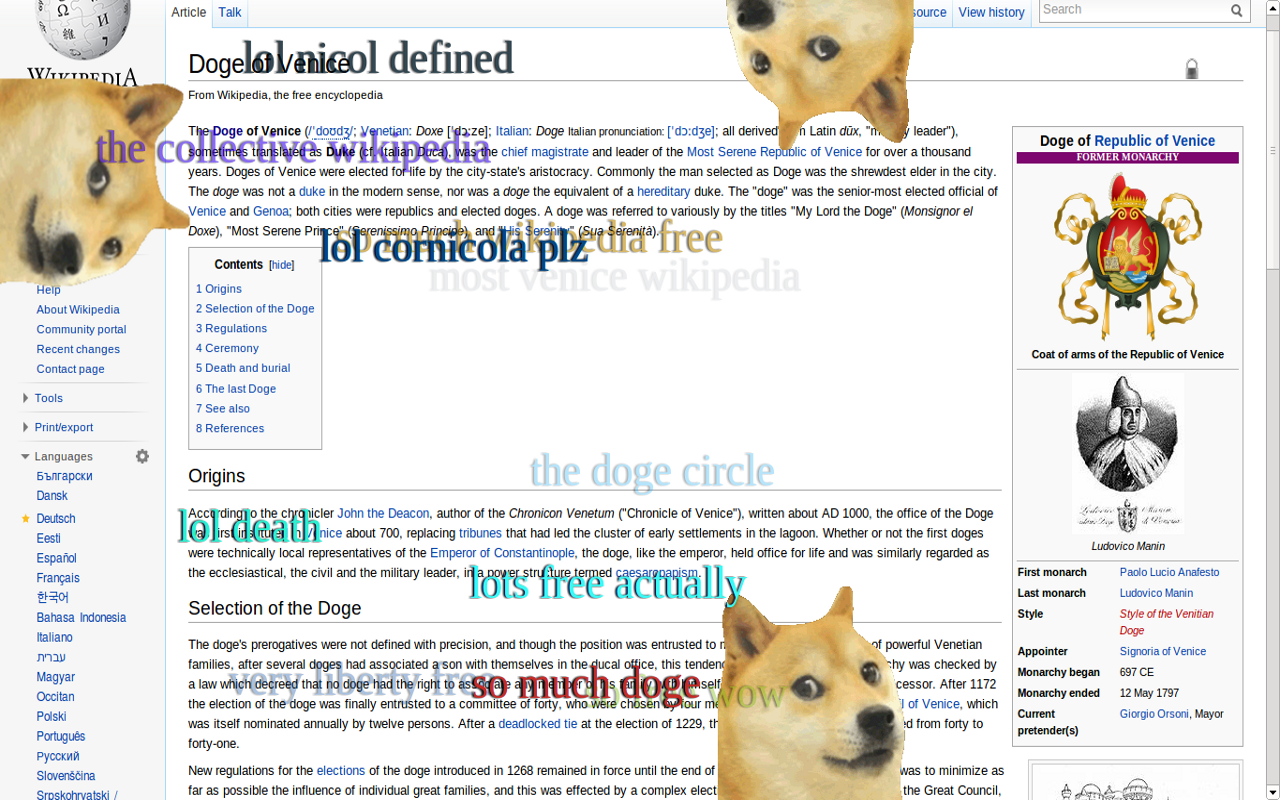The image size is (1280, 800).
Task: Follow the John the Deacon link
Action: click(x=383, y=513)
